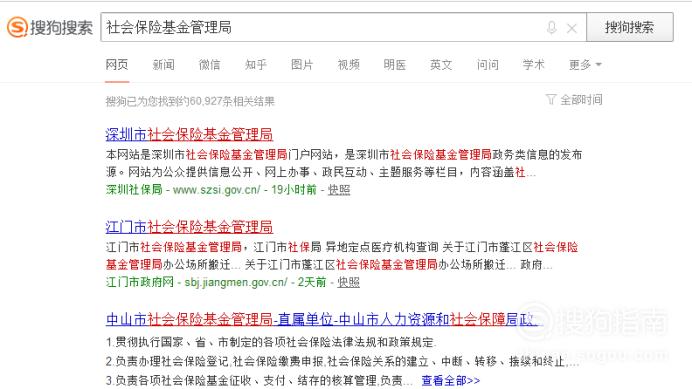
Task: Switch to the 英文 tab
Action: pyautogui.click(x=441, y=65)
